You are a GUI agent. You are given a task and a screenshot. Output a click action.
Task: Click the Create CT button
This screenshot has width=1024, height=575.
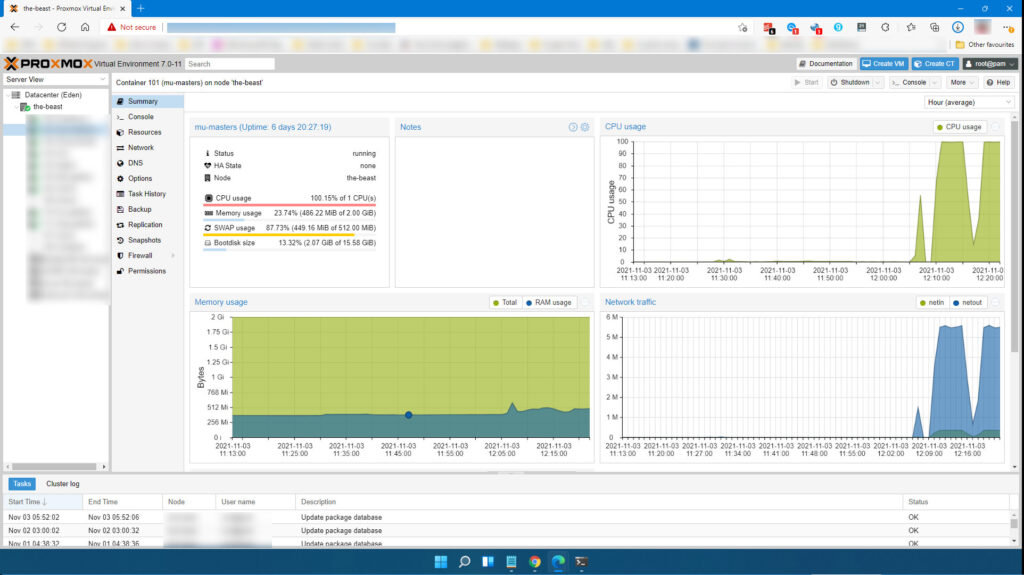point(935,64)
